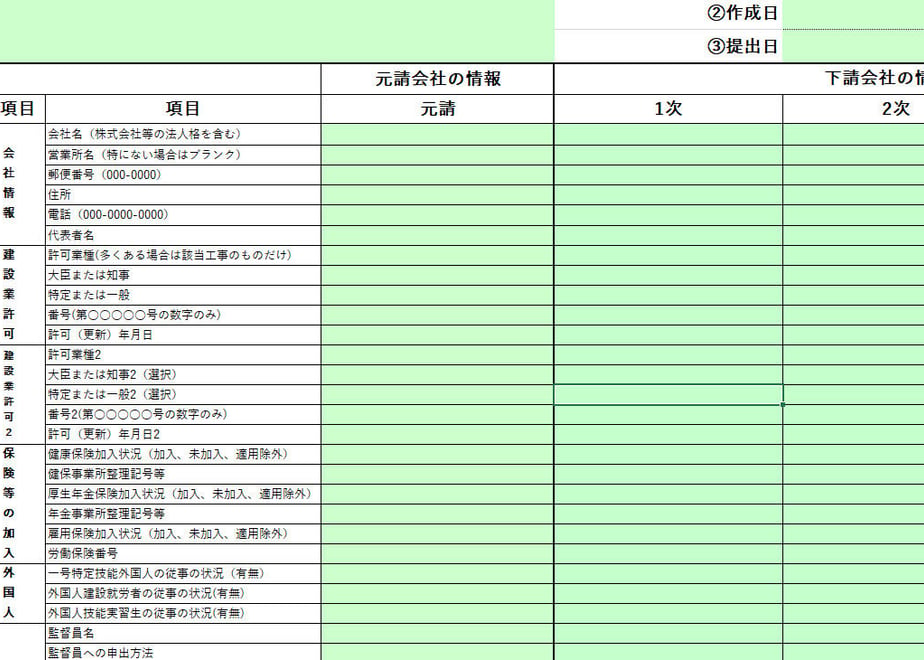Select the 外国人技能実習生の従事の状況 label
Image resolution: width=924 pixels, height=660 pixels.
pyautogui.click(x=147, y=613)
